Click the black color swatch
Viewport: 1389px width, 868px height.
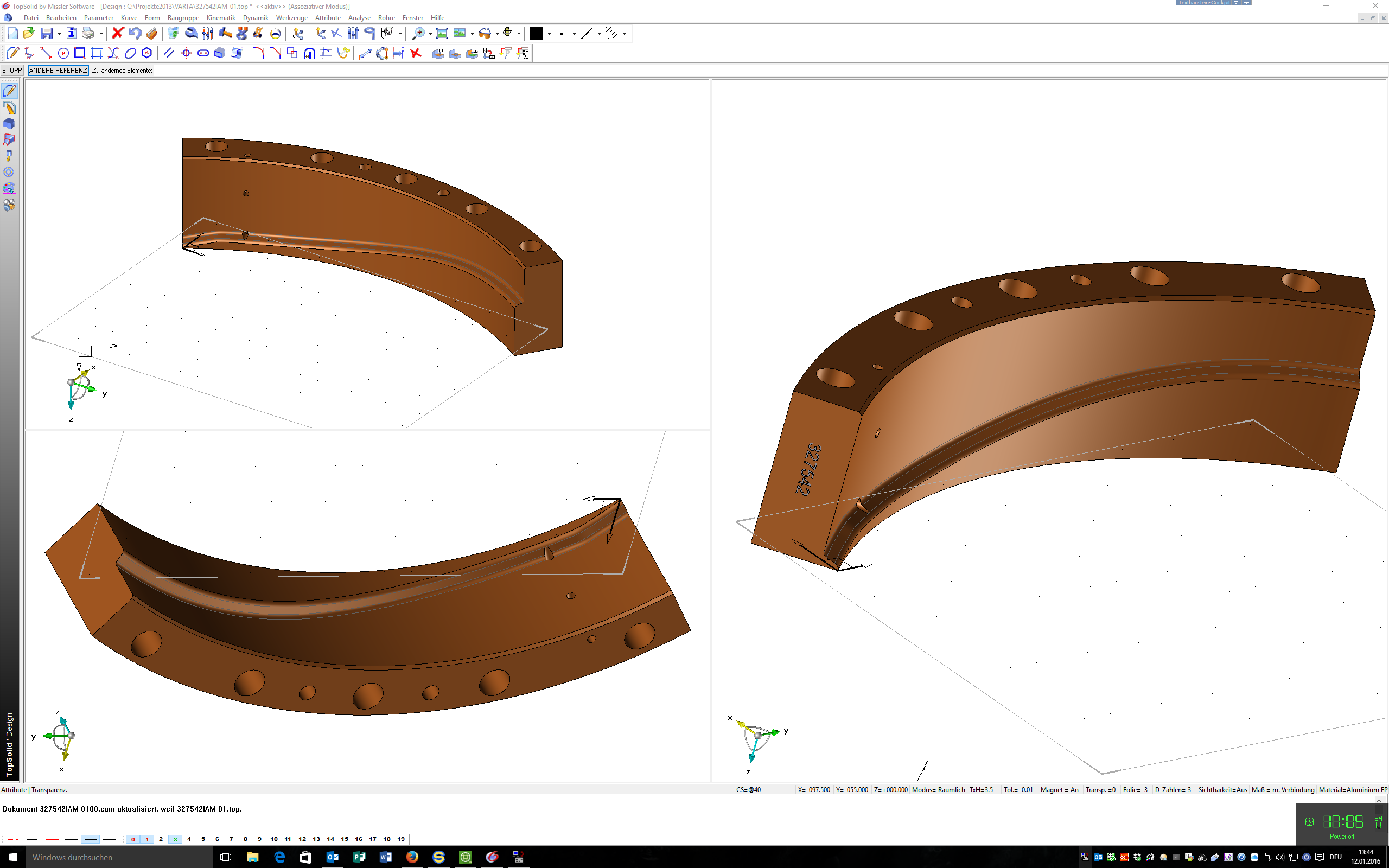click(536, 33)
